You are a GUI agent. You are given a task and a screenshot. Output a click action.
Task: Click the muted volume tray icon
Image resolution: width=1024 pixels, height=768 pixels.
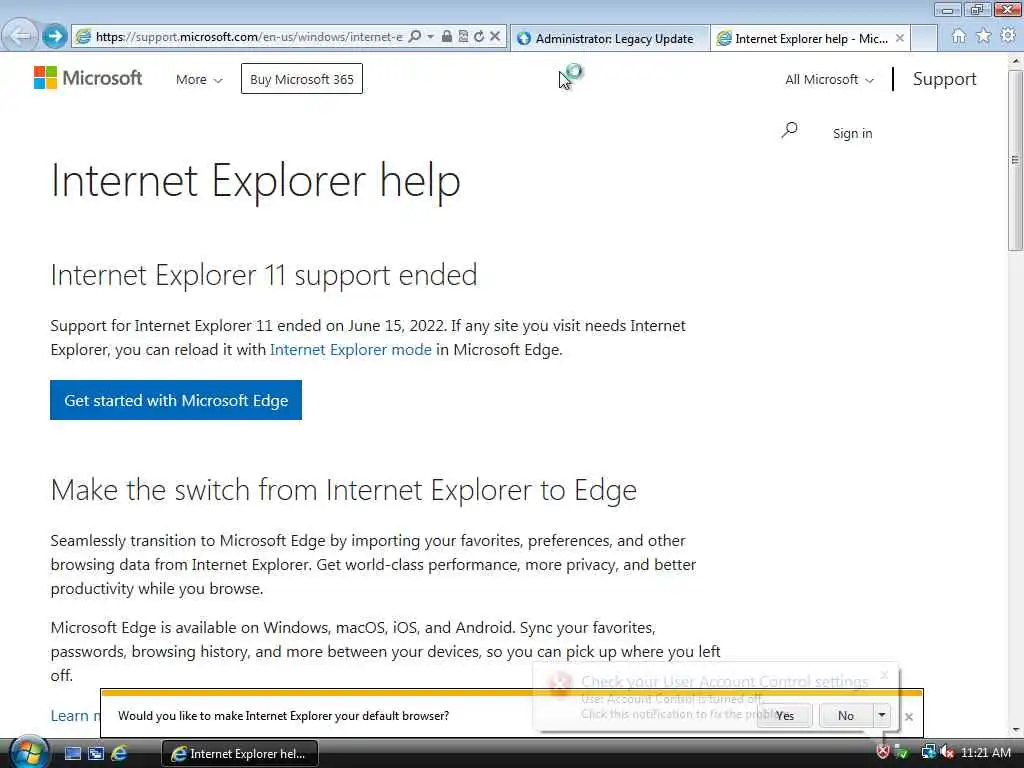tap(947, 752)
